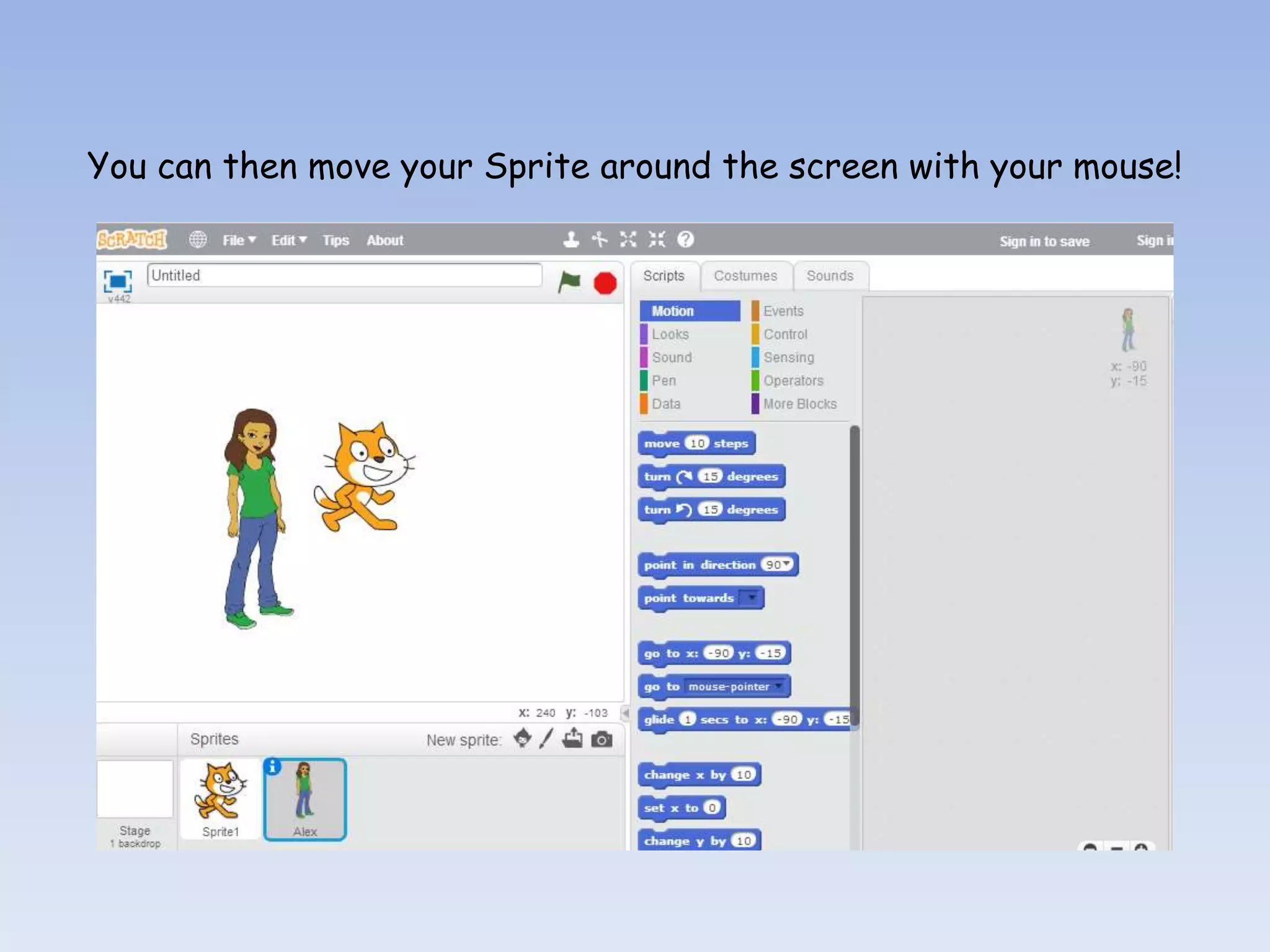
Task: Create new sprite from camera icon
Action: (602, 739)
